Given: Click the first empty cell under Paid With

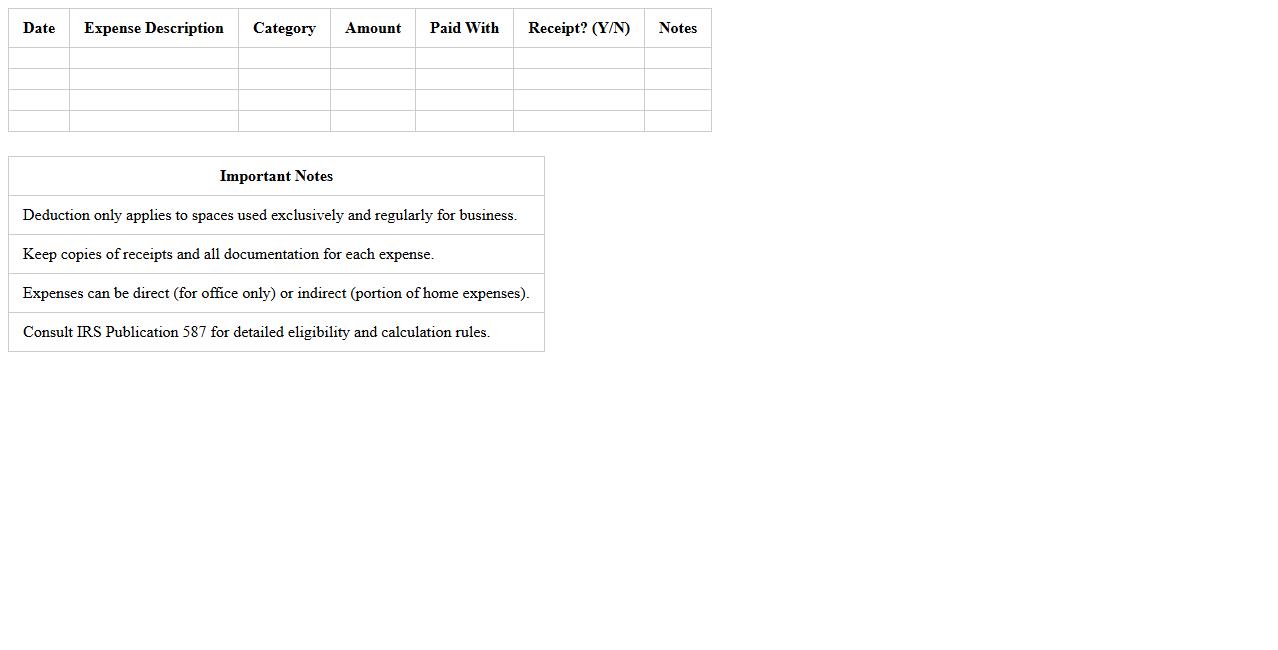Looking at the screenshot, I should click(464, 58).
